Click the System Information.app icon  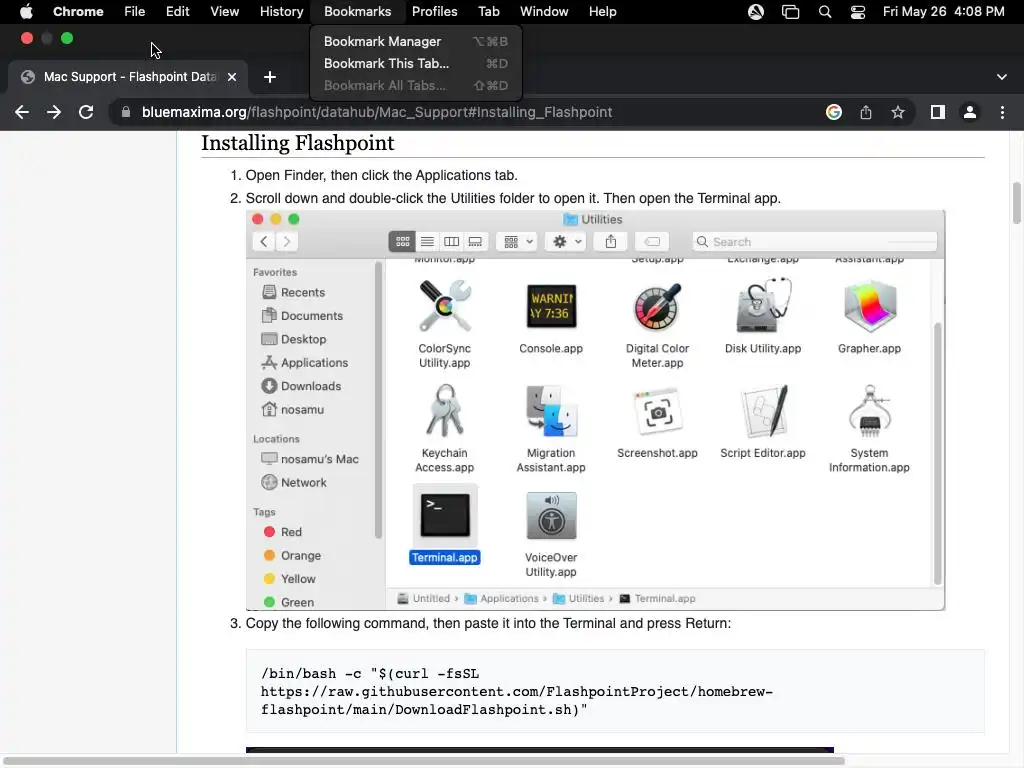[869, 411]
